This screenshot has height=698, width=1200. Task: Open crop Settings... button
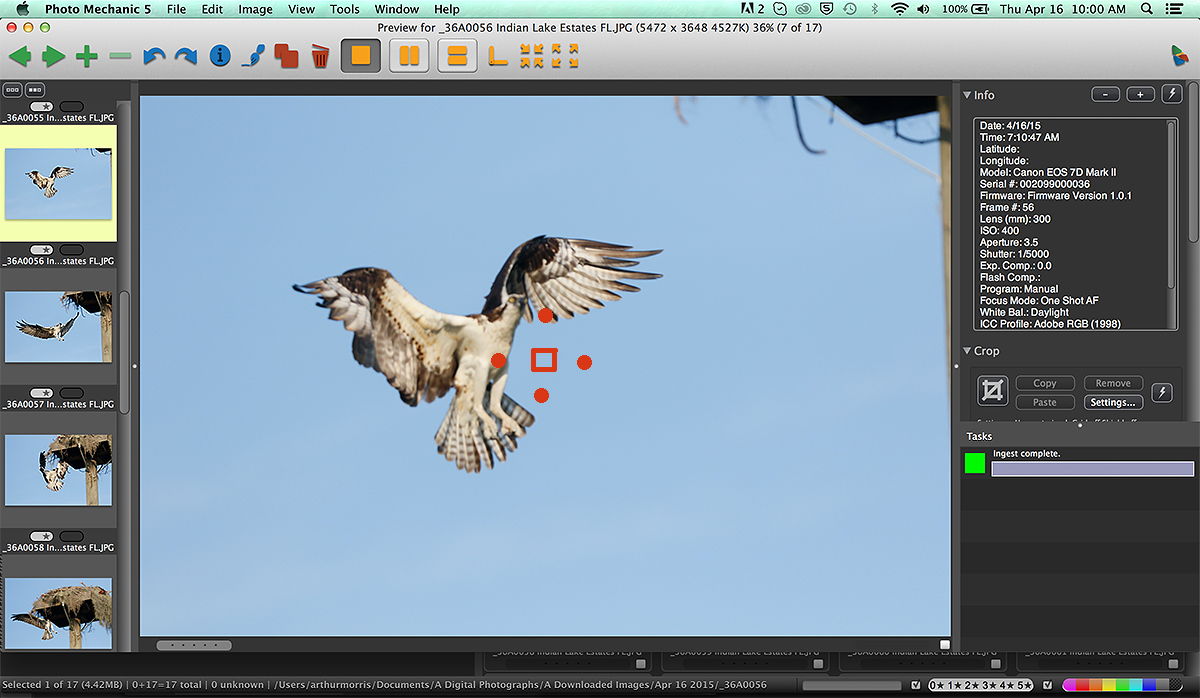pos(1113,402)
